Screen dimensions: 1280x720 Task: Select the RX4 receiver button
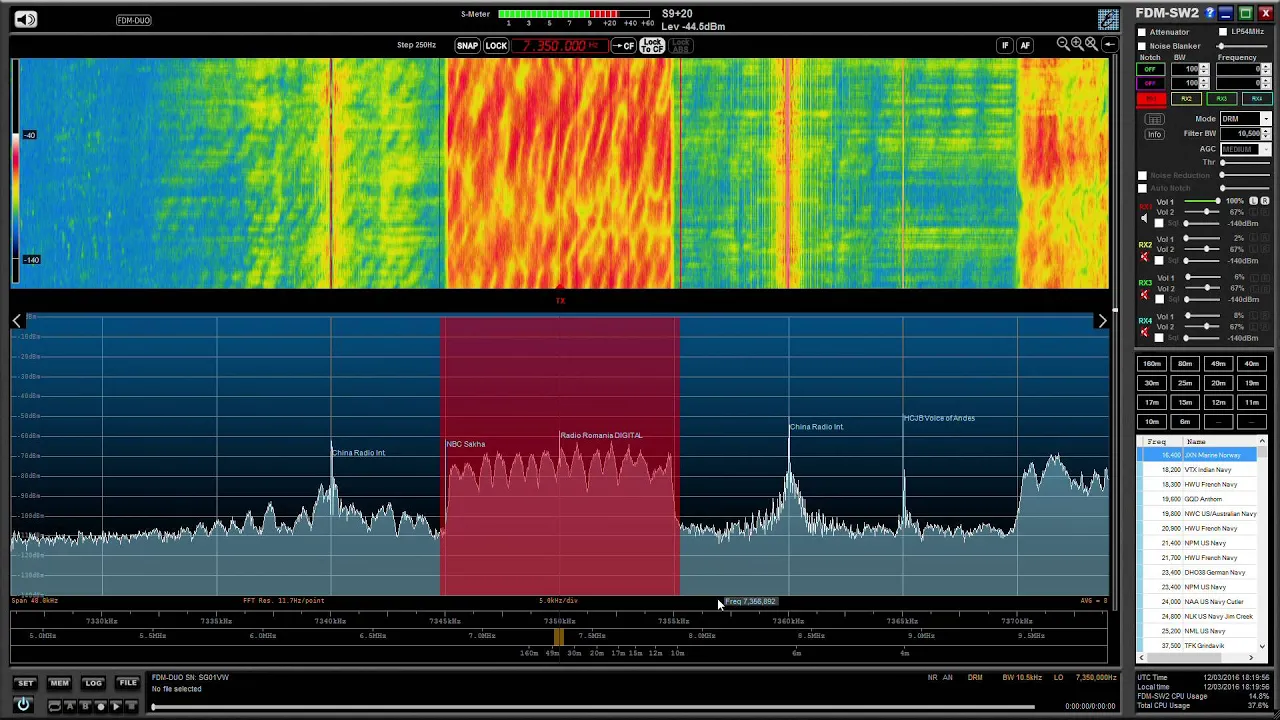pos(1257,99)
